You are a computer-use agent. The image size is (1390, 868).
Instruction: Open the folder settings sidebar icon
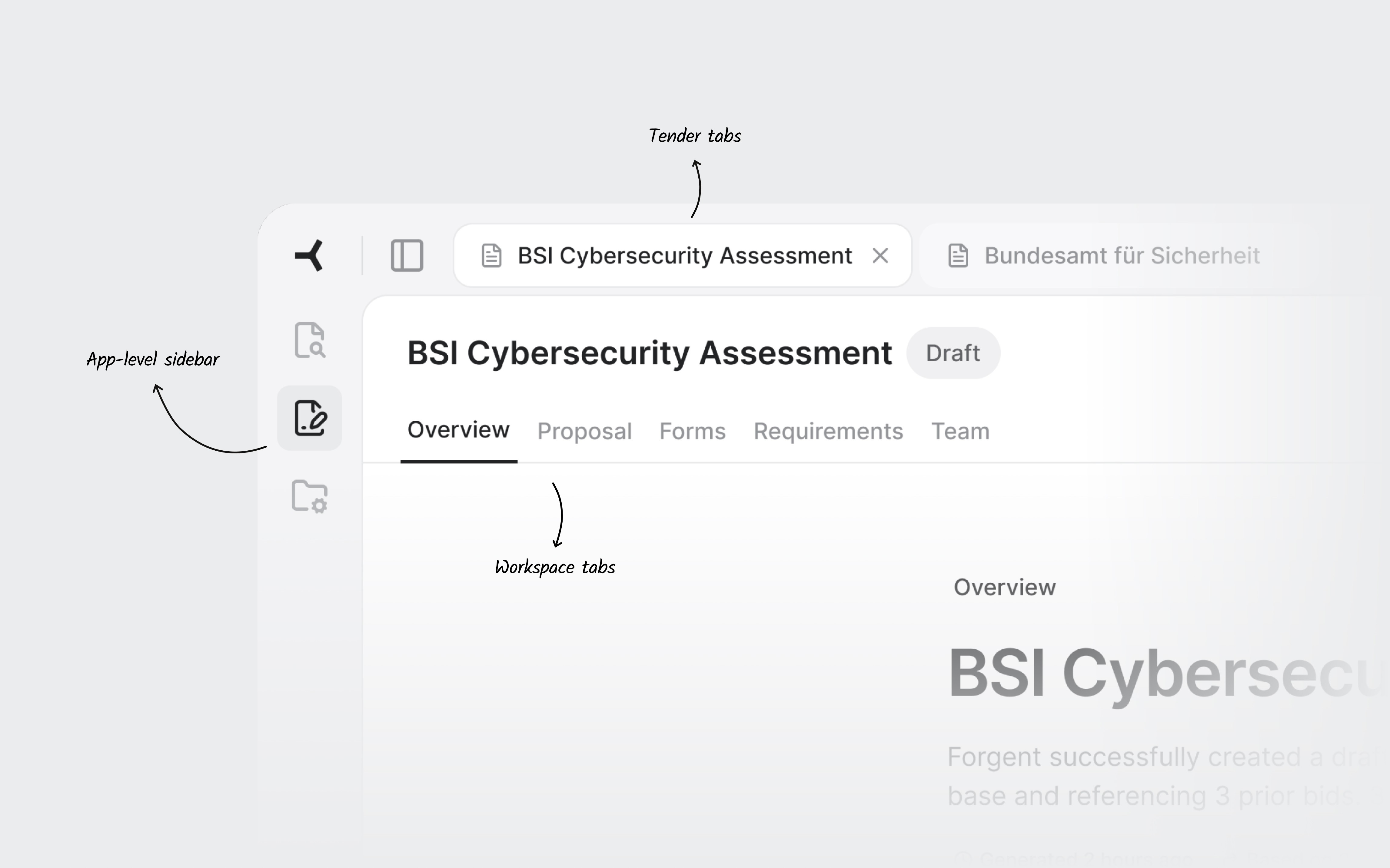click(309, 496)
